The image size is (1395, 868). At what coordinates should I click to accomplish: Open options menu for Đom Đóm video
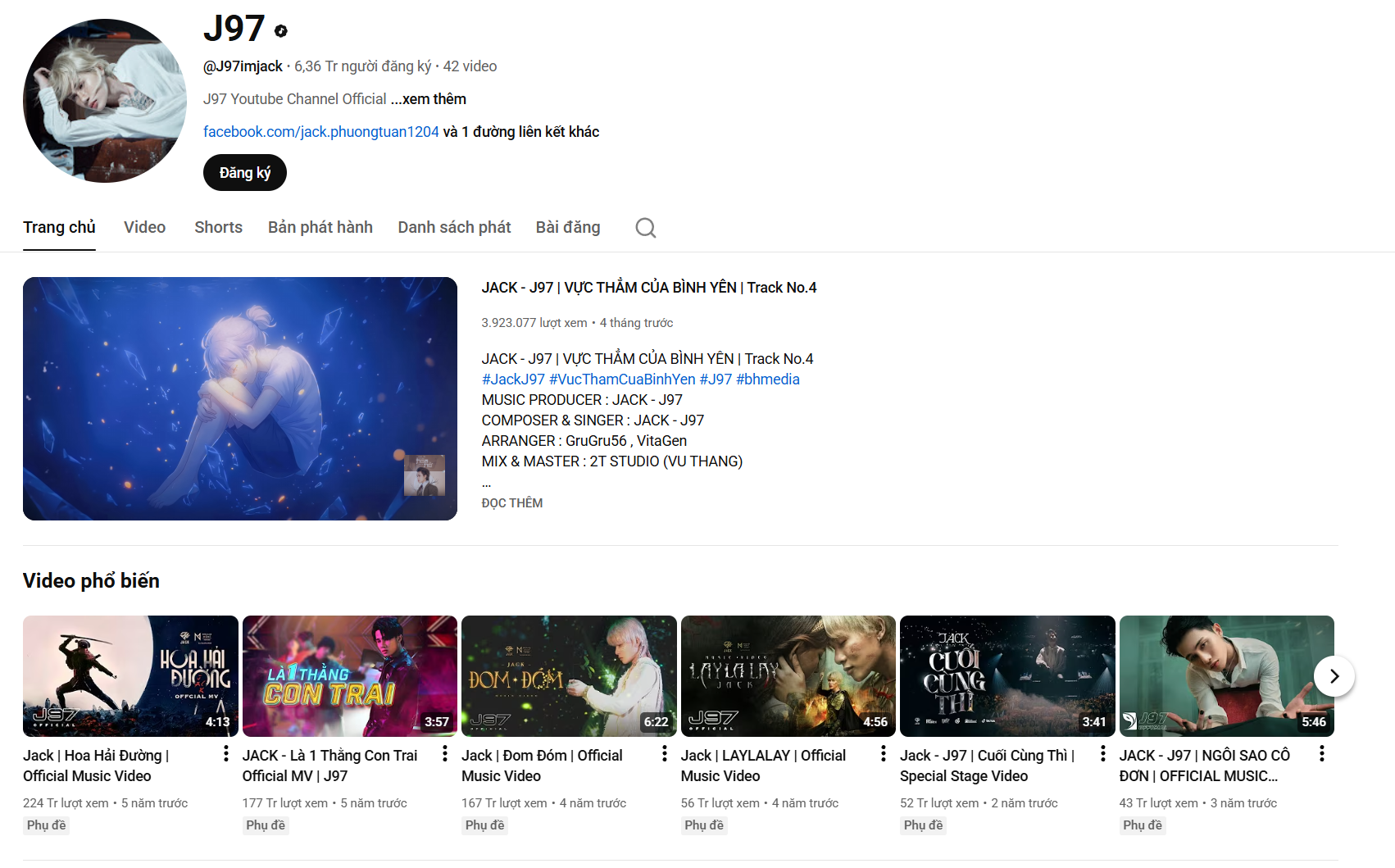665,753
